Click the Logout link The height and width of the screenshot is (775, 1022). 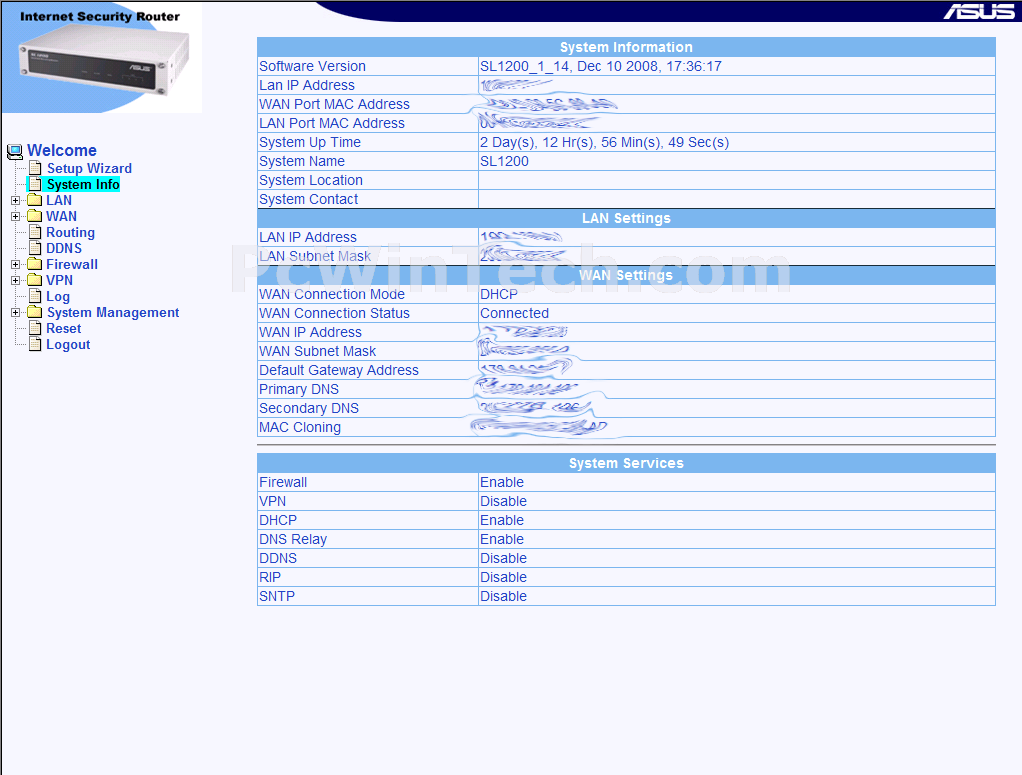[x=68, y=345]
